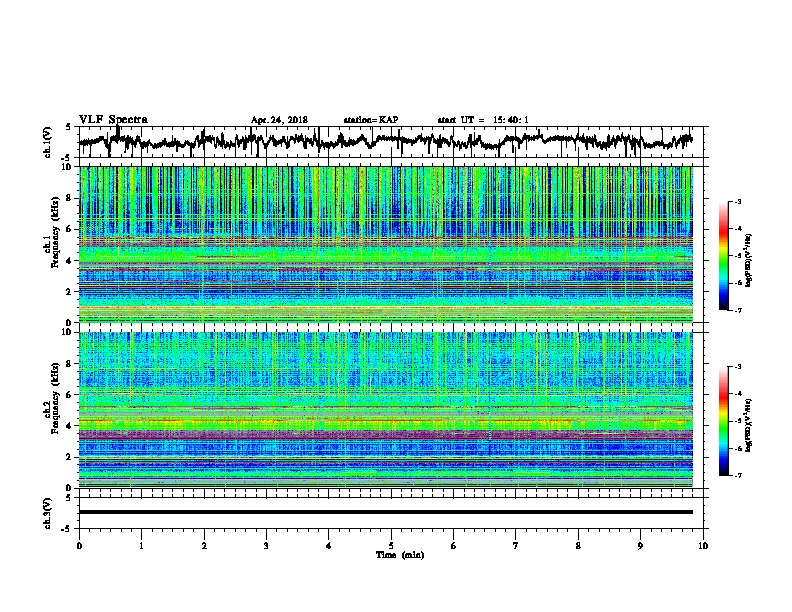Click time axis tick label '3'
Image resolution: width=792 pixels, height=612 pixels.
point(266,546)
